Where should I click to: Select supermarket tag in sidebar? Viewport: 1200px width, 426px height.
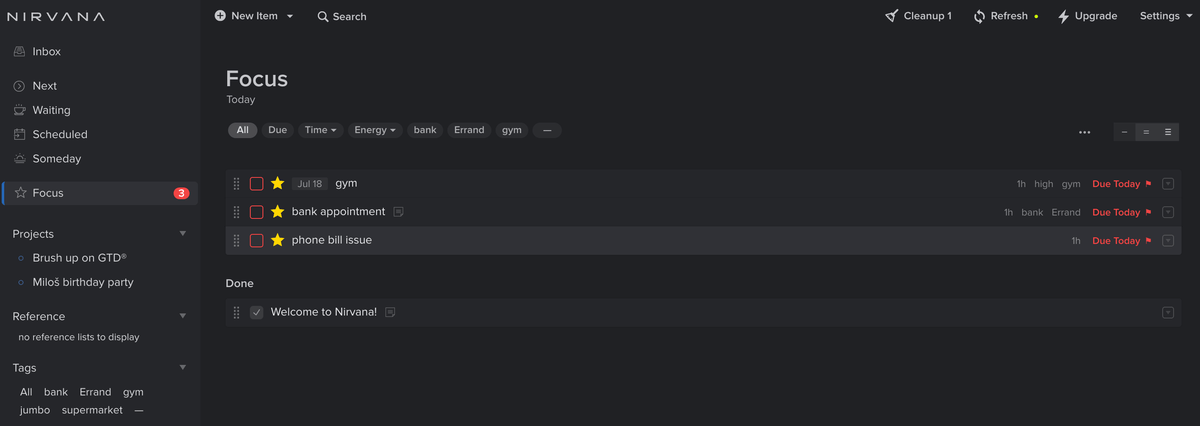point(92,410)
